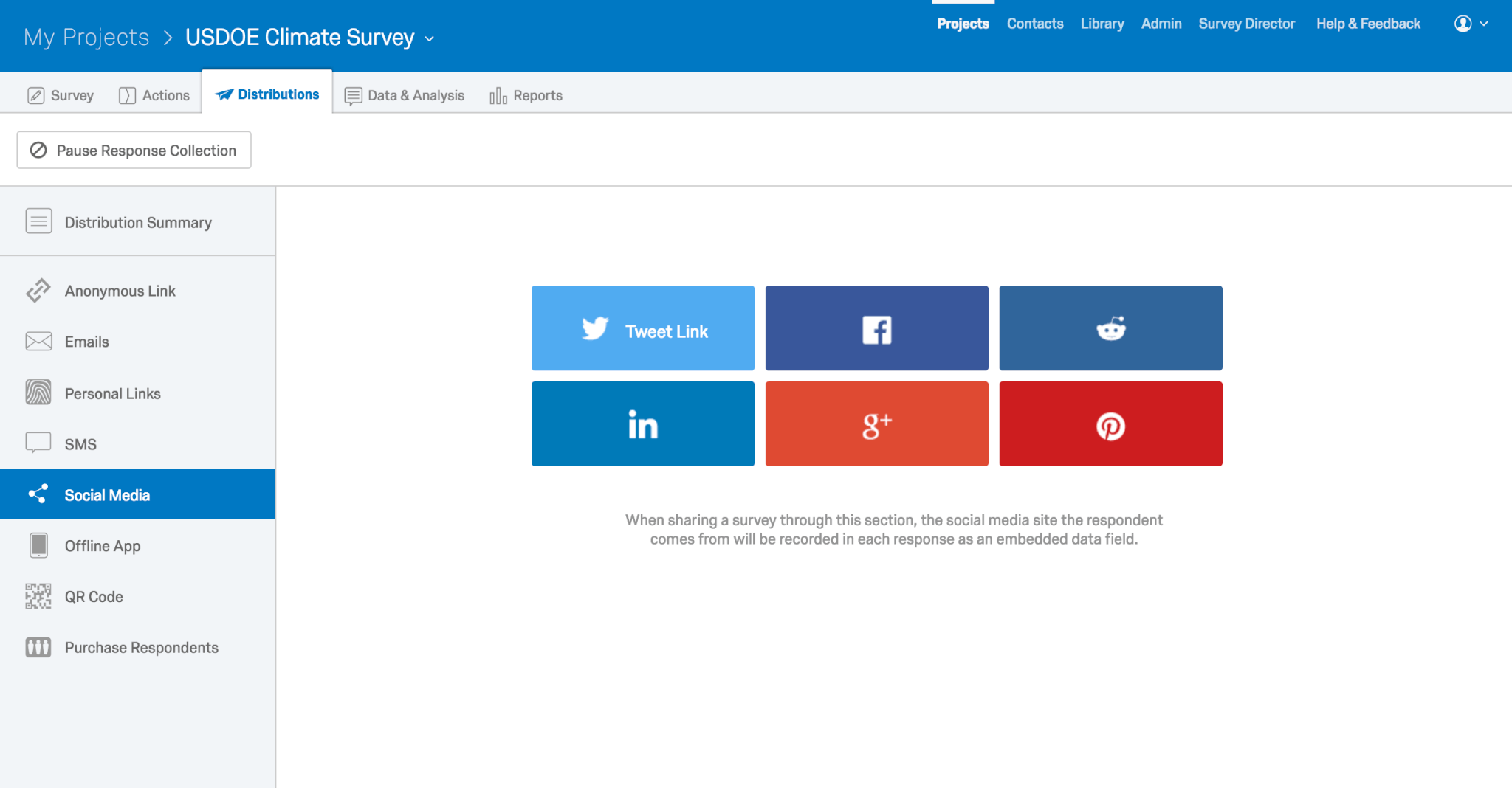Open the Reports tab

click(526, 95)
